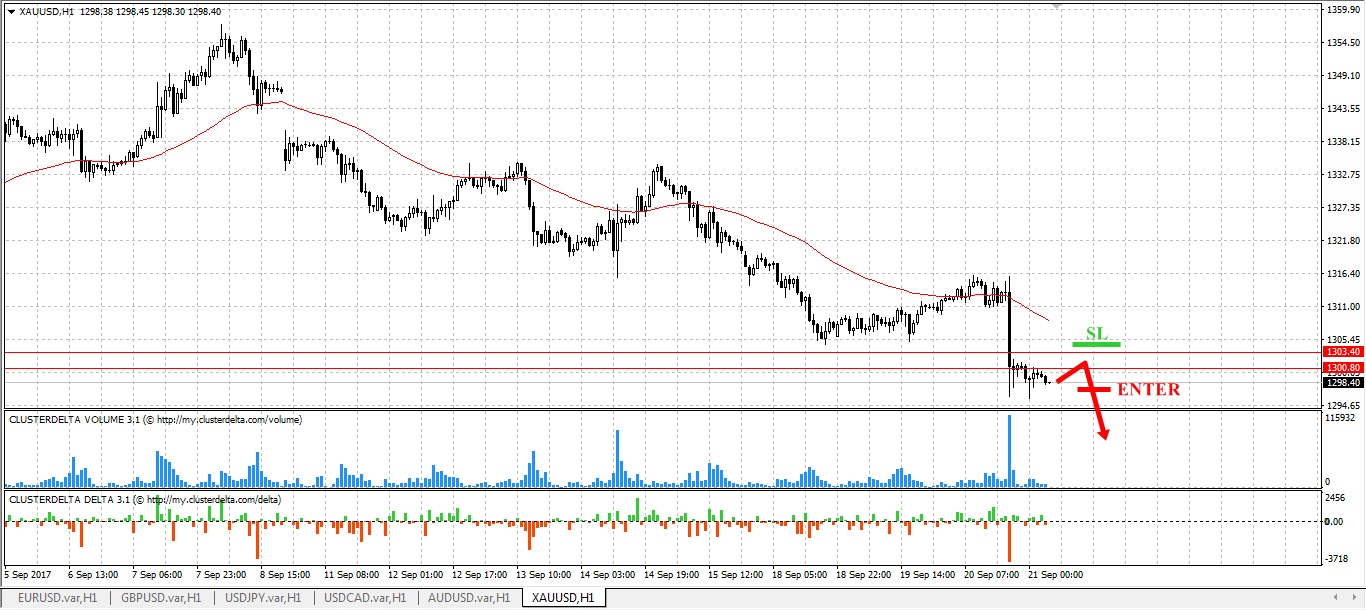Click the 11 Sep 08:00 time label
Screen dimensions: 1366x610
[x=353, y=575]
